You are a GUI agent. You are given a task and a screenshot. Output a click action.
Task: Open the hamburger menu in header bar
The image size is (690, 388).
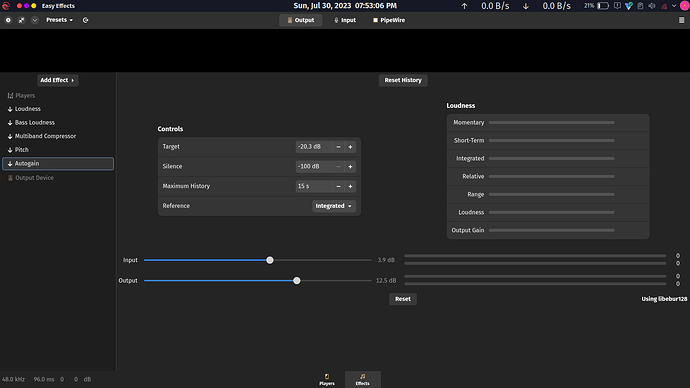tap(681, 20)
